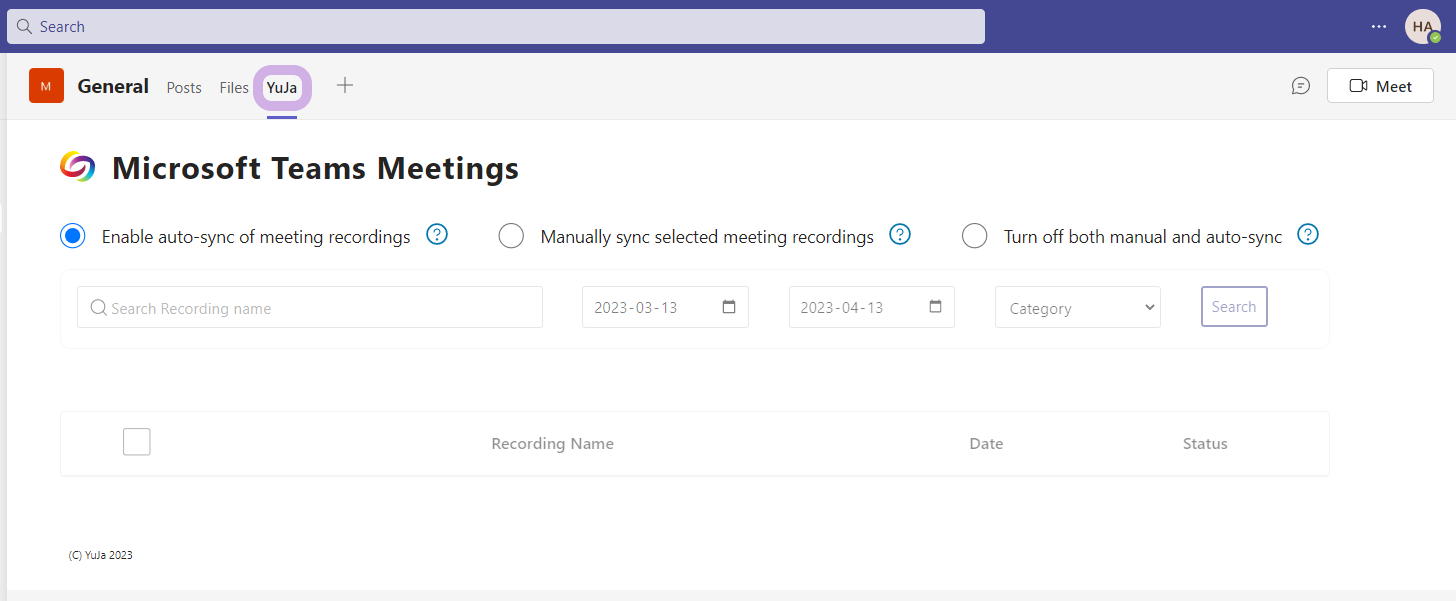Screen dimensions: 1456x601
Task: Open the start date calendar picker icon
Action: click(729, 307)
